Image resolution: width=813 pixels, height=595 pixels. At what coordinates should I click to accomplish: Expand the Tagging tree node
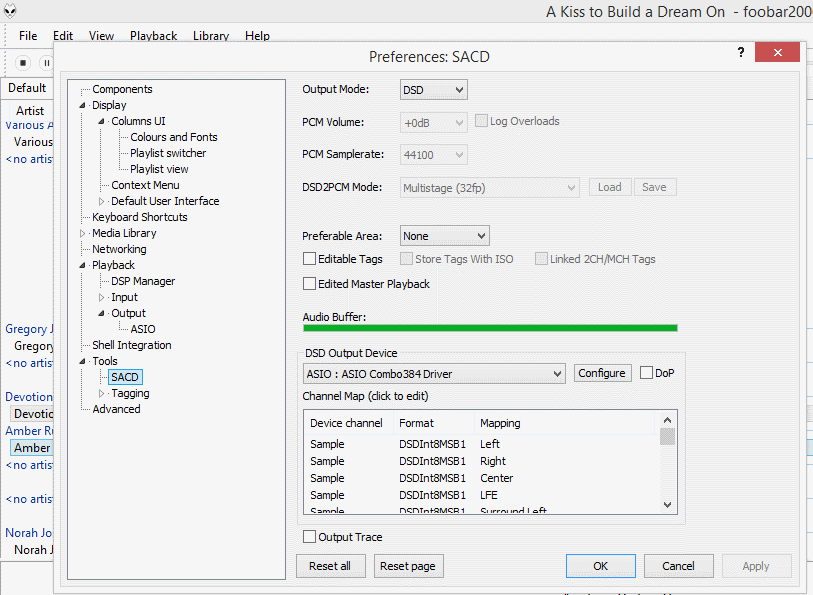pyautogui.click(x=101, y=394)
